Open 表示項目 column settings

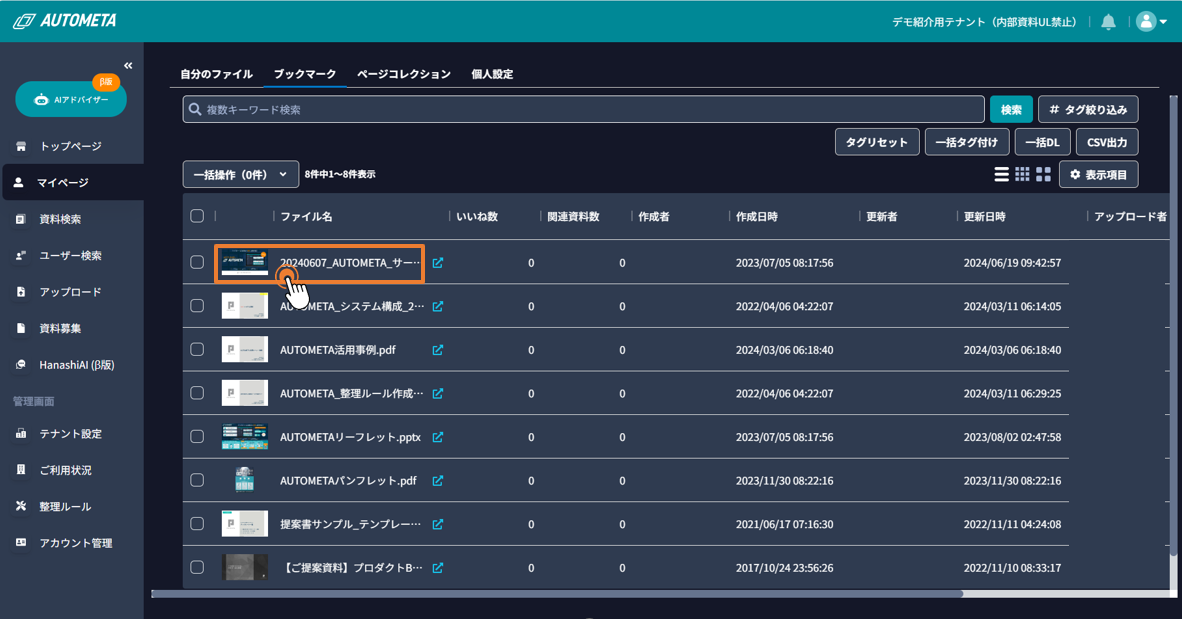pos(1098,174)
